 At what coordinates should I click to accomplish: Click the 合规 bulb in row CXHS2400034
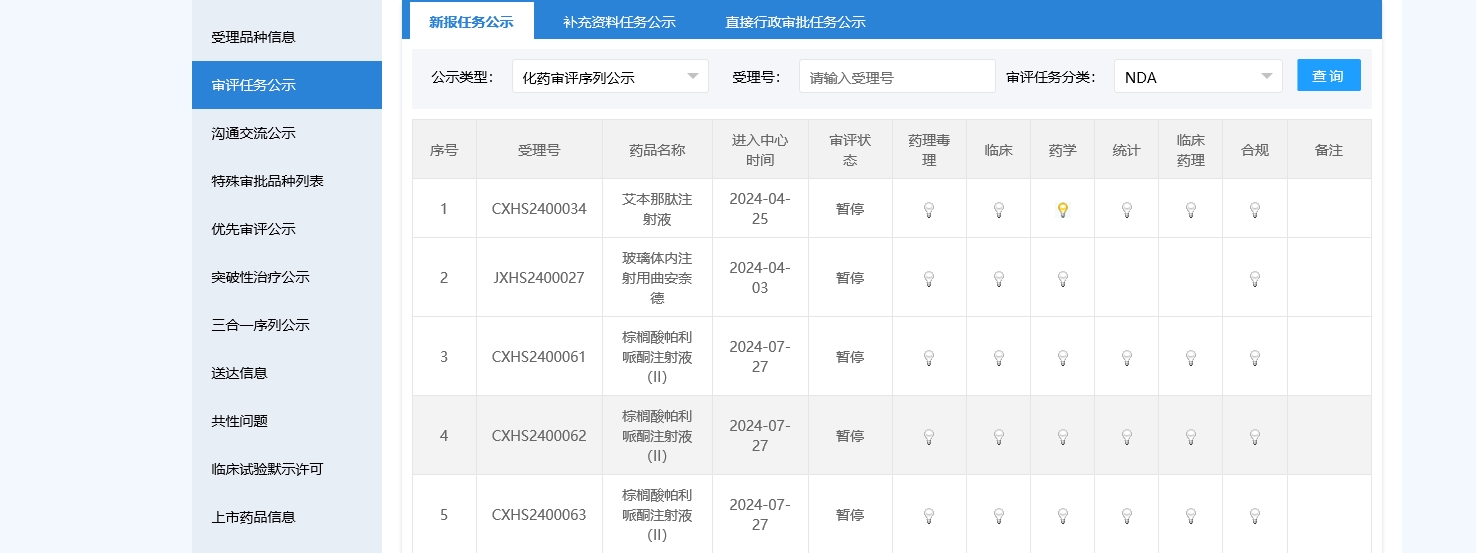tap(1255, 210)
